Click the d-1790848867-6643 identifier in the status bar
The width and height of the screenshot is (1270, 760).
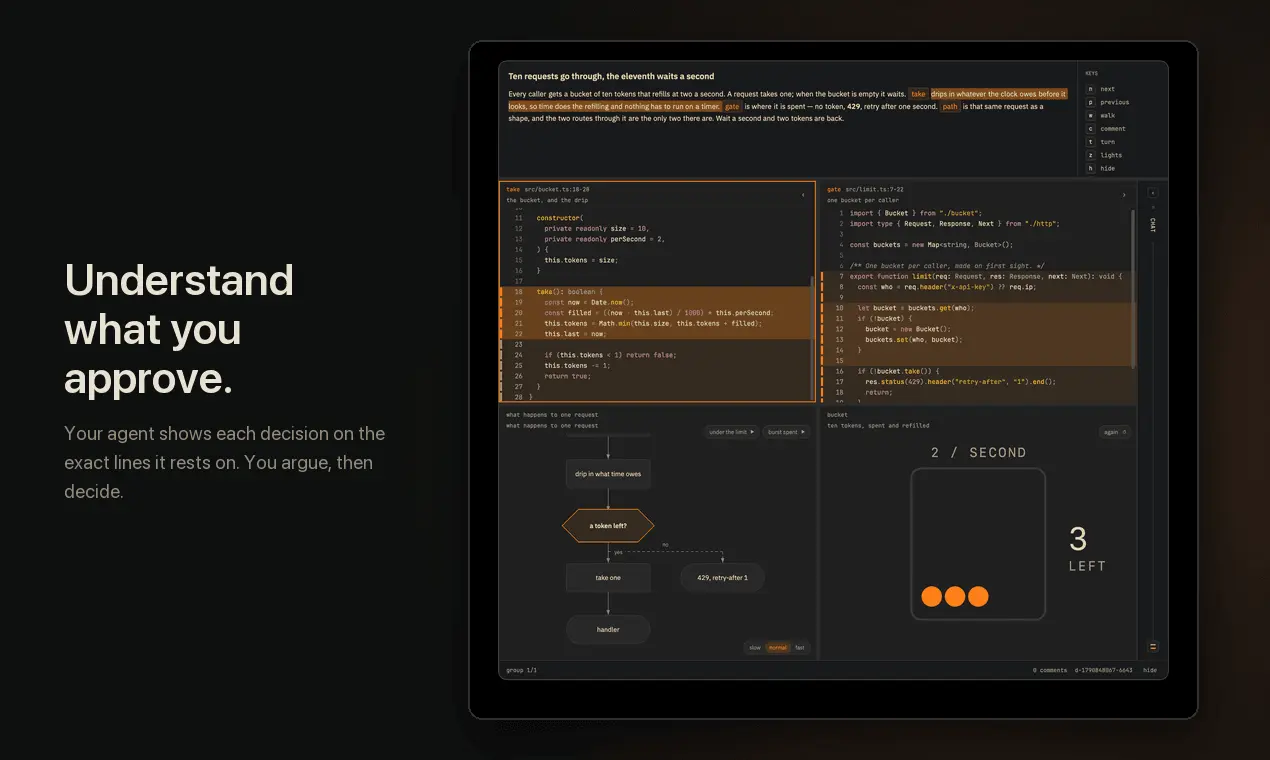pos(1104,670)
